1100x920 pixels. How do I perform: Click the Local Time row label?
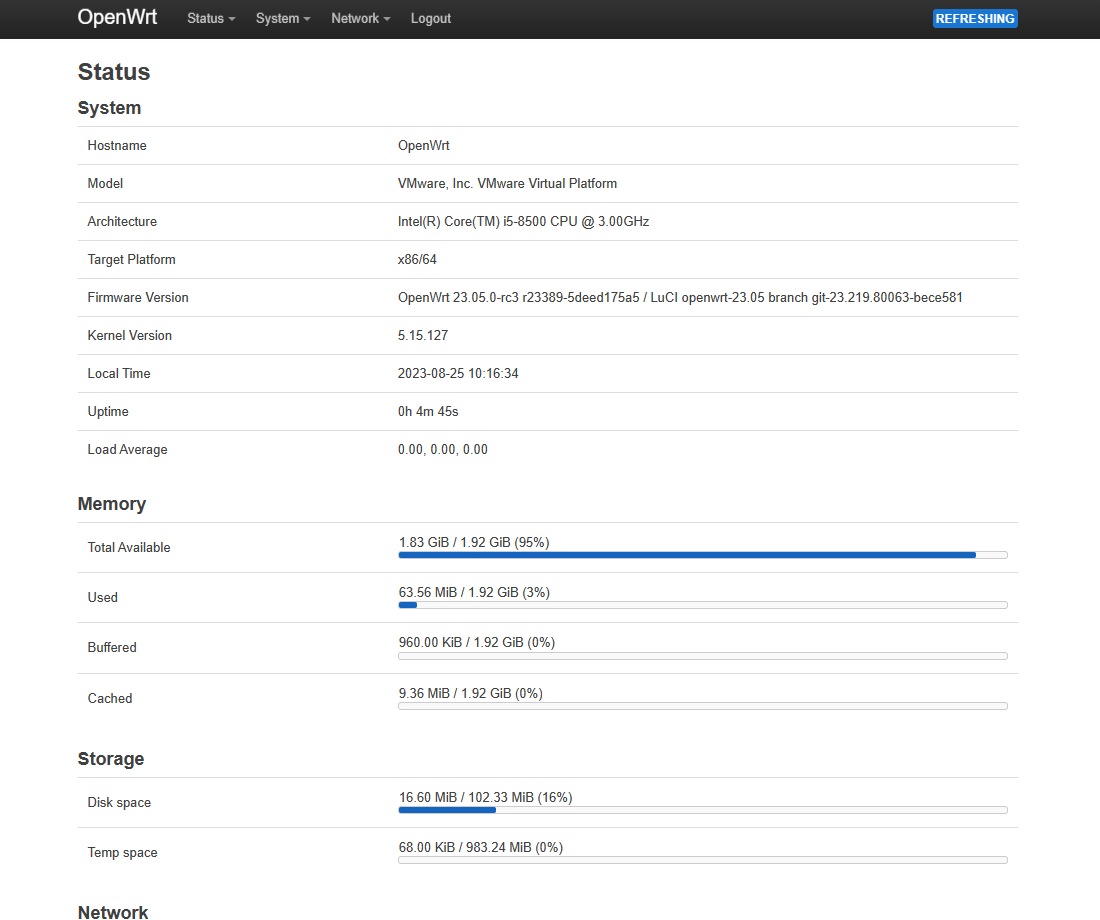coord(119,373)
